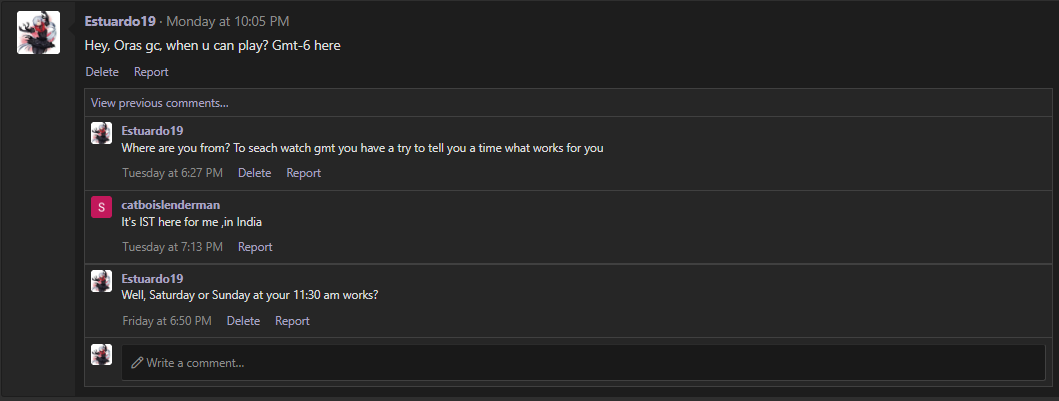Image resolution: width=1059 pixels, height=401 pixels.
Task: Delete the Tuesday 6:27 PM comment
Action: click(x=255, y=173)
